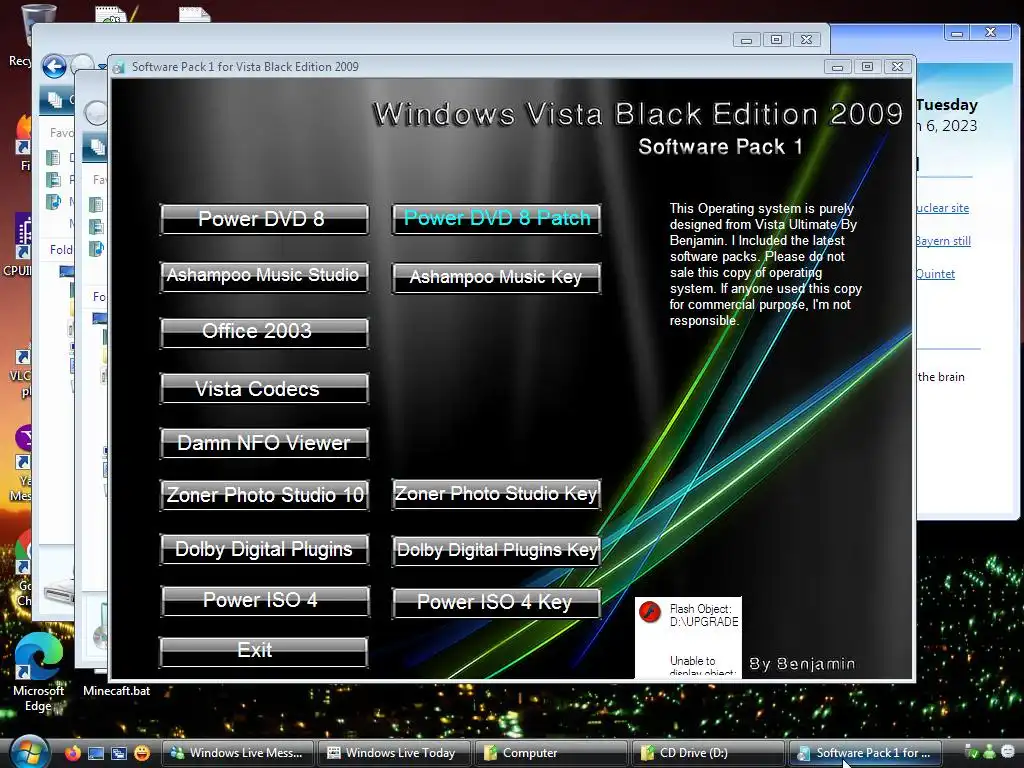Exit the Software Pack launcher
The height and width of the screenshot is (768, 1024).
pyautogui.click(x=264, y=652)
